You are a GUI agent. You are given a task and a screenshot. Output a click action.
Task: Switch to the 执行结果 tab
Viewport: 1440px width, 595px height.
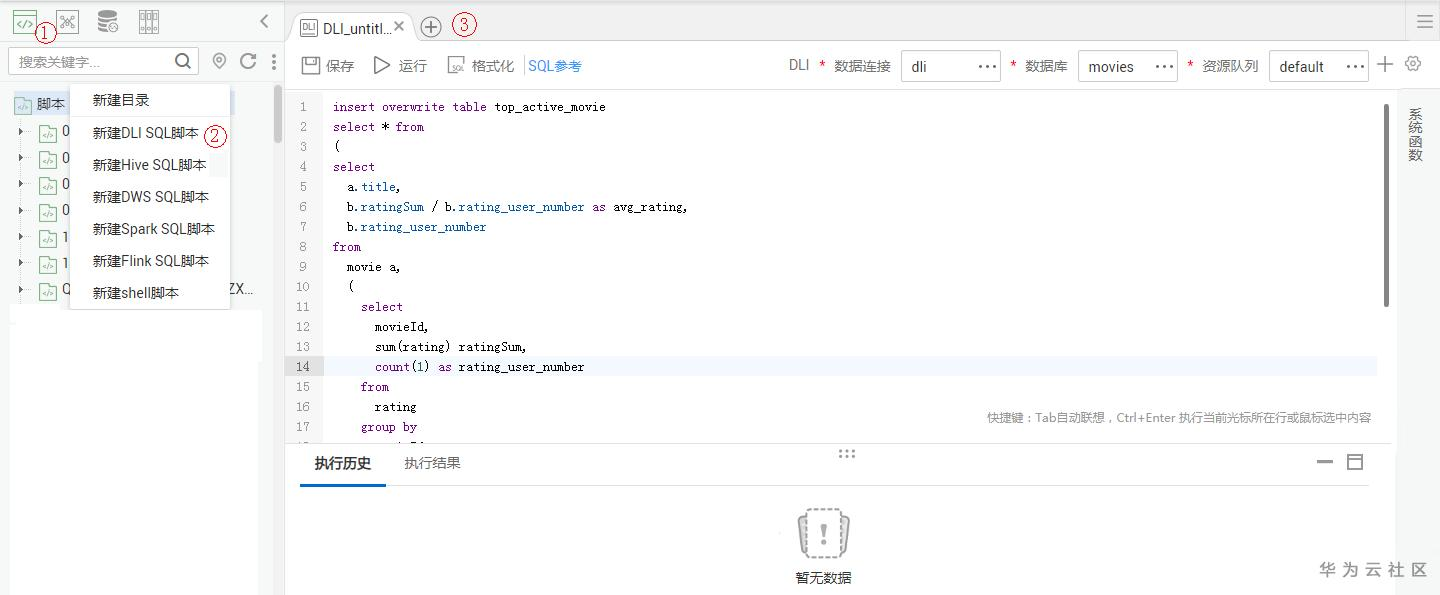pos(432,463)
